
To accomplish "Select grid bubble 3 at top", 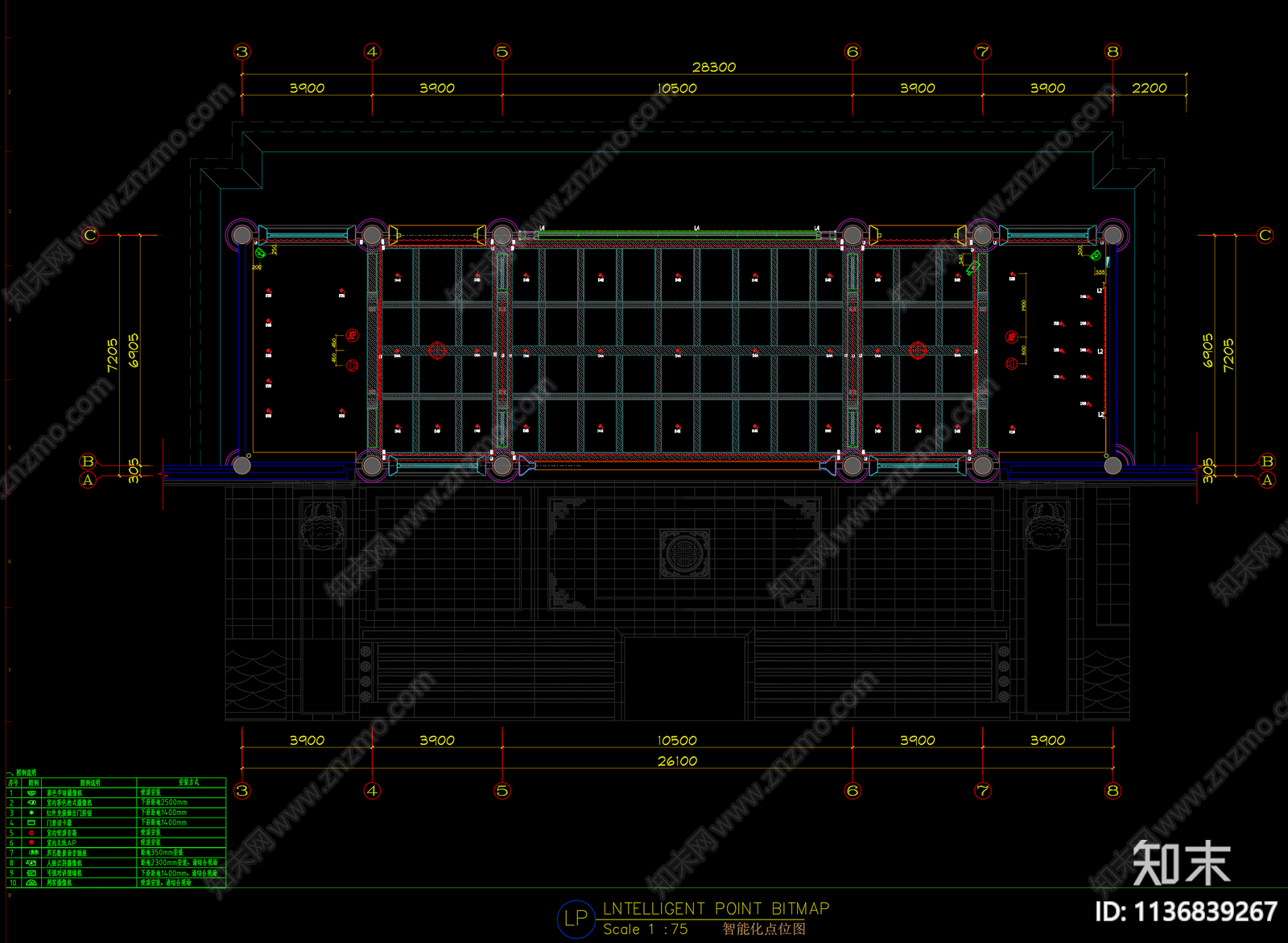I will point(242,52).
